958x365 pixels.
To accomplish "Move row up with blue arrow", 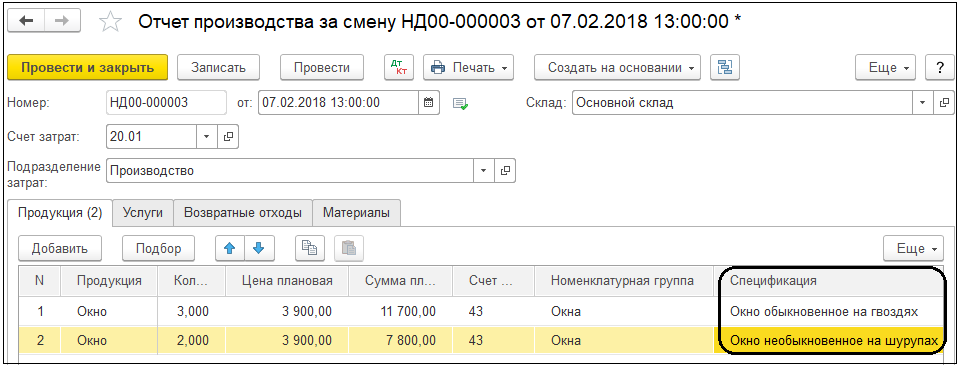I will coord(230,248).
